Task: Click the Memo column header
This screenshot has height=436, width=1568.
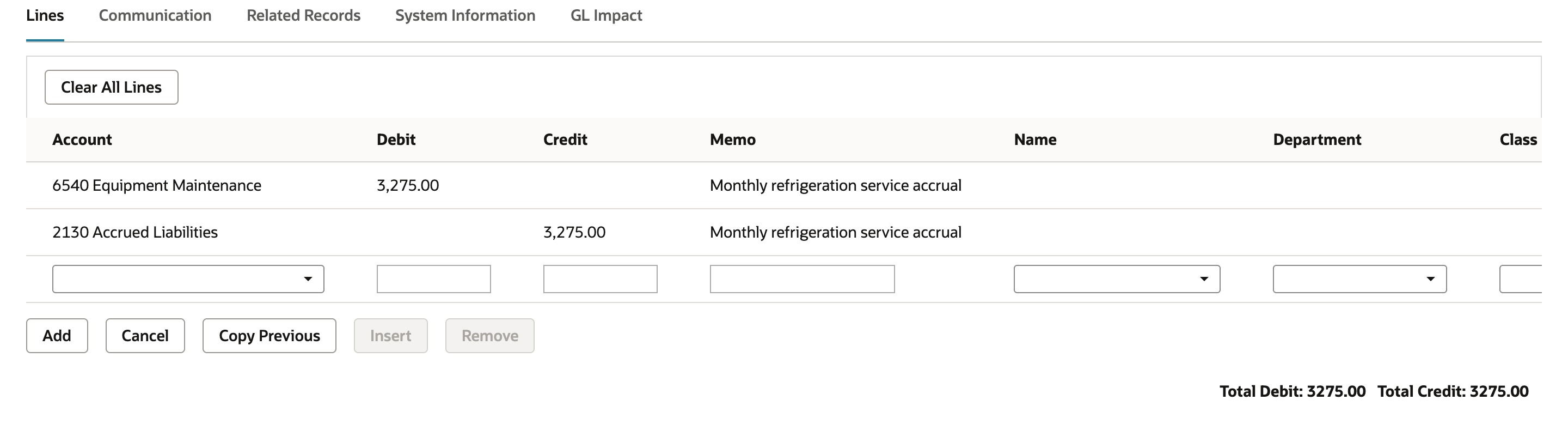Action: (x=733, y=140)
